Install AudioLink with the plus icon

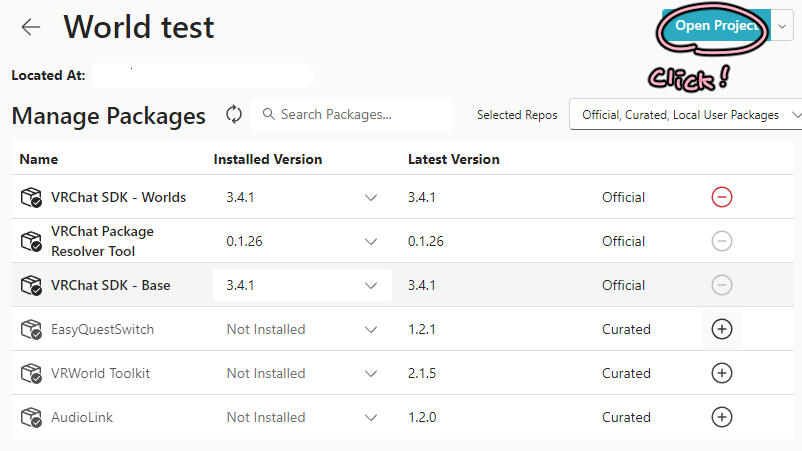721,417
